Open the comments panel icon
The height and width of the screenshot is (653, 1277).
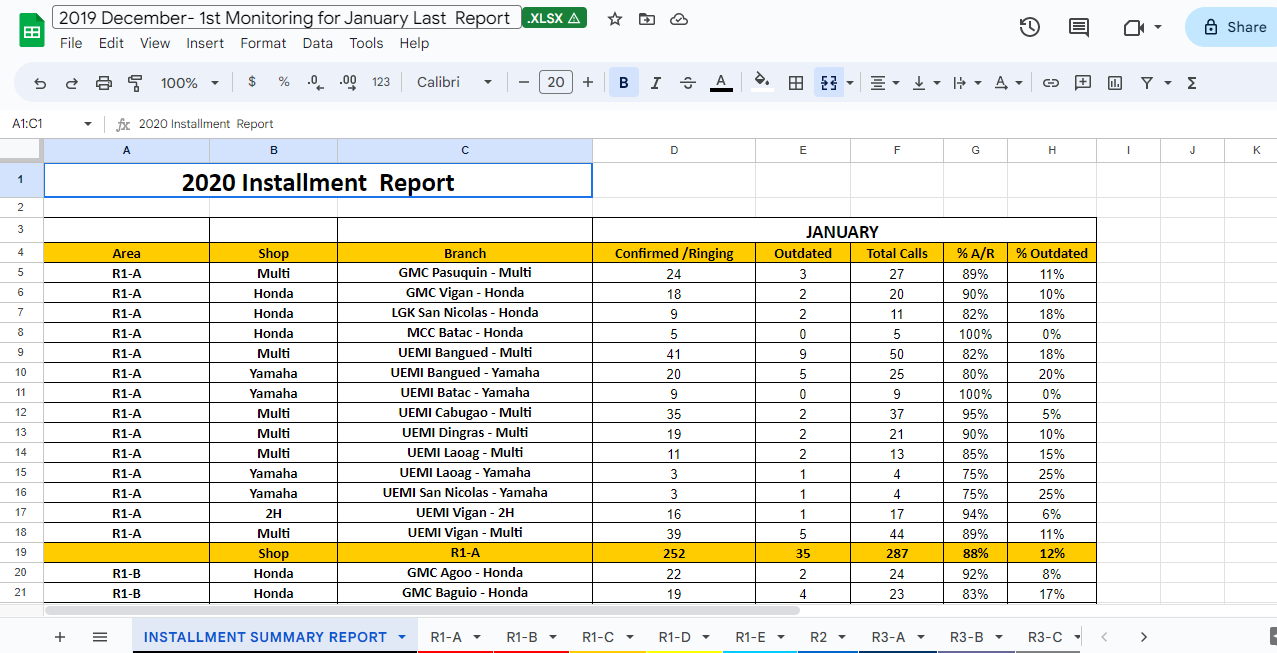[x=1079, y=27]
